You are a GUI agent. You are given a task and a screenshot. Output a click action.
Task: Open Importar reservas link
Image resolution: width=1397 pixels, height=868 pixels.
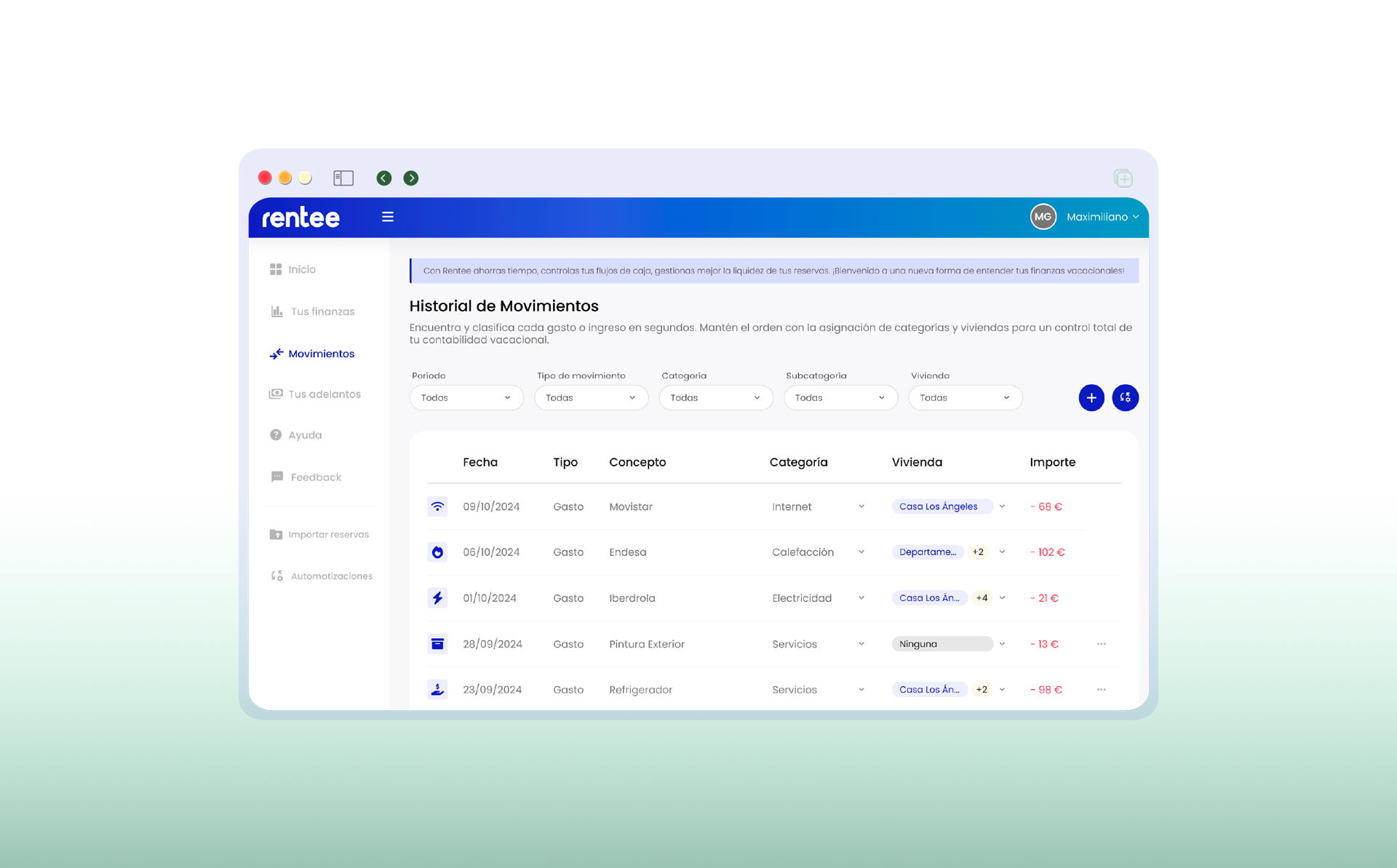click(x=327, y=535)
